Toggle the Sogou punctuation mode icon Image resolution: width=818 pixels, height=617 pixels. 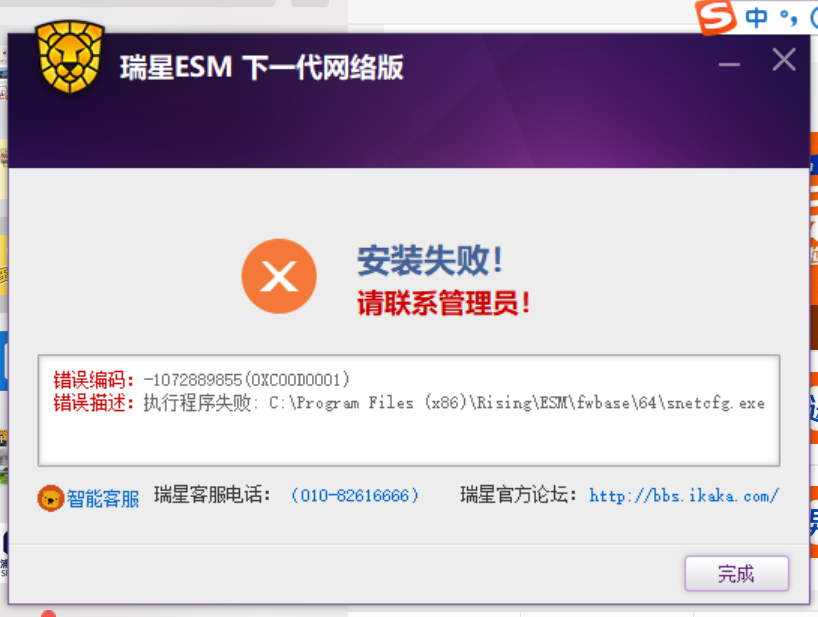pos(788,18)
